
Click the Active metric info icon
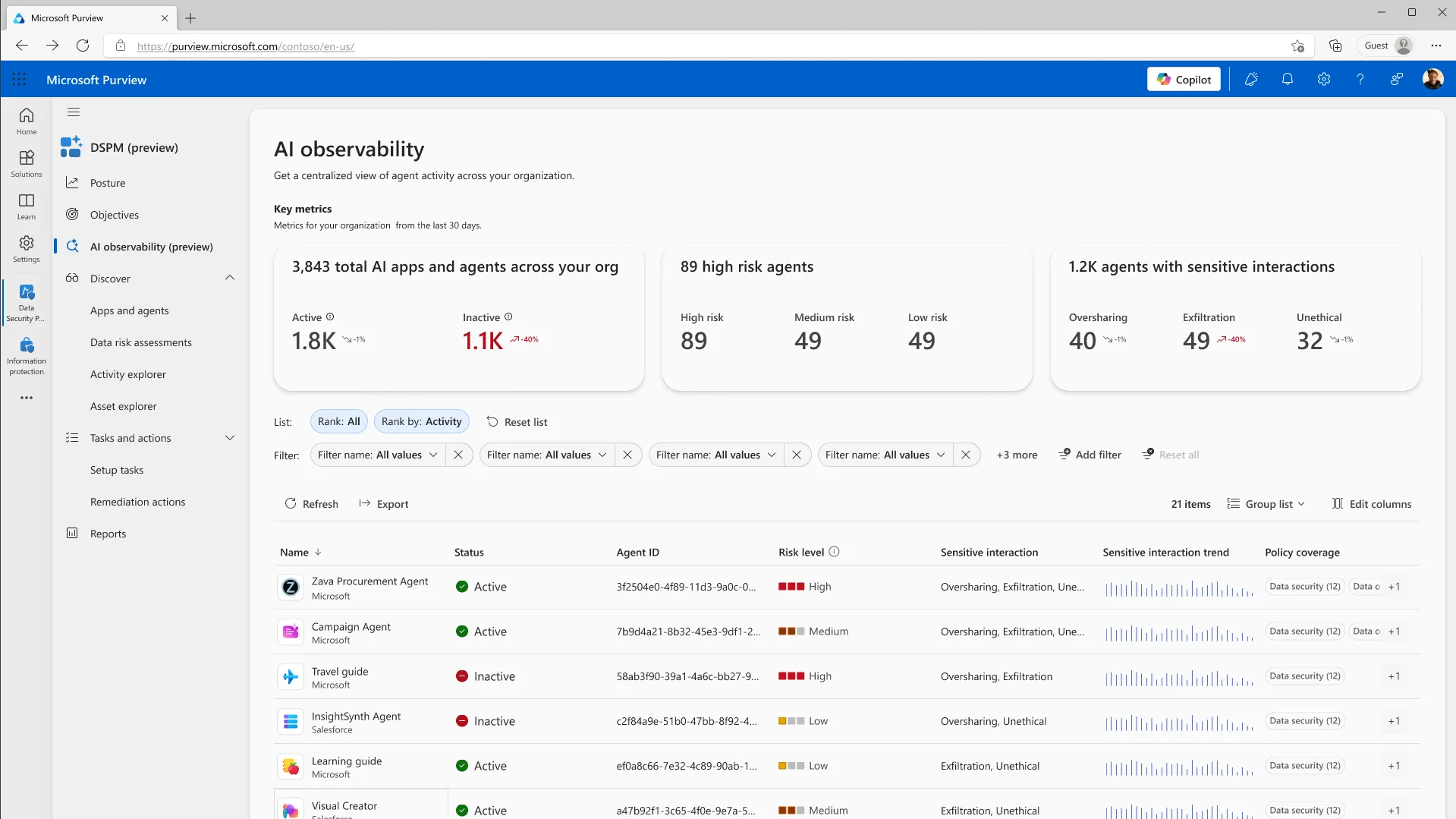coord(330,317)
